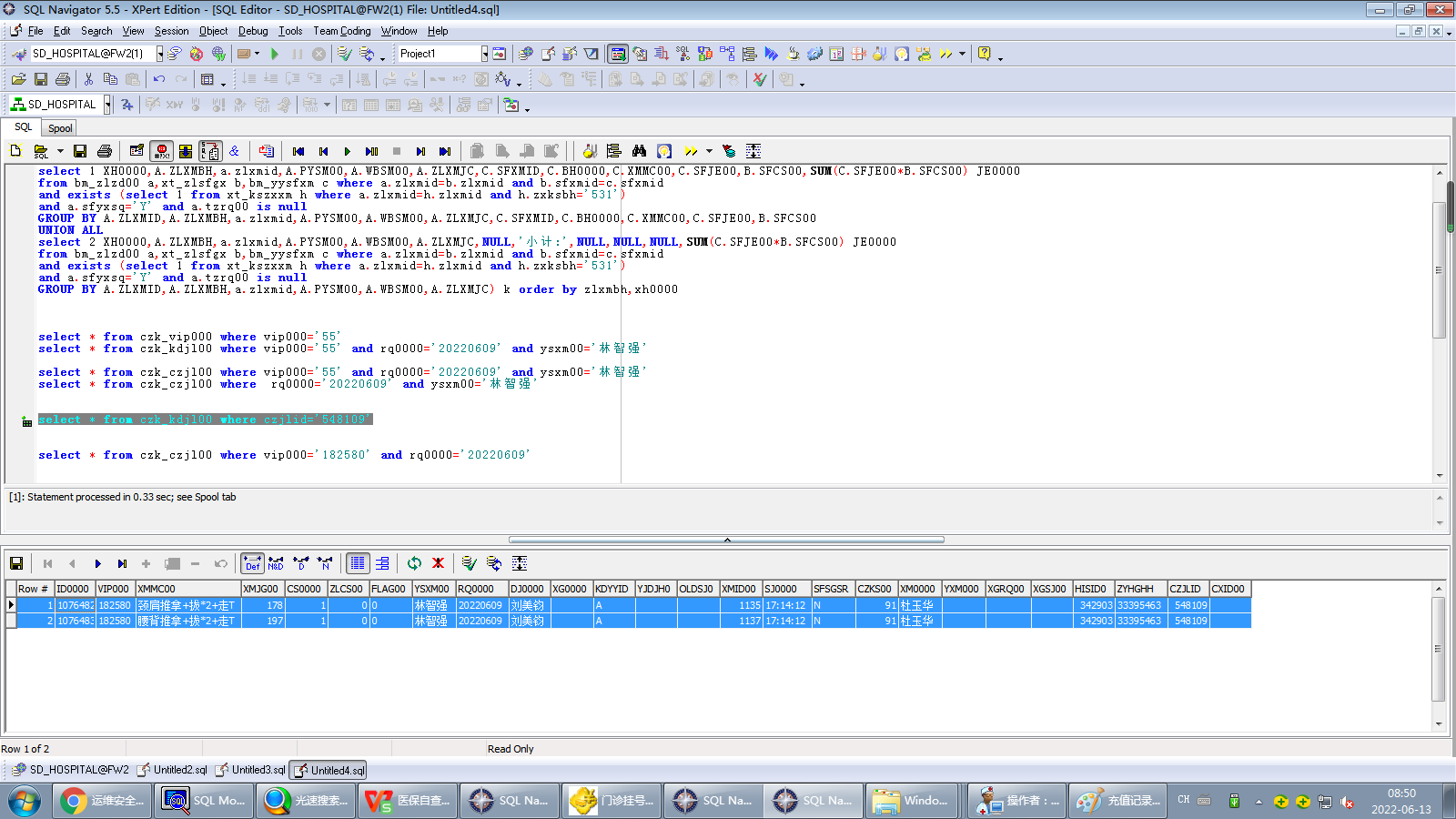1456x819 pixels.
Task: Toggle the Def display mode button
Action: point(252,563)
